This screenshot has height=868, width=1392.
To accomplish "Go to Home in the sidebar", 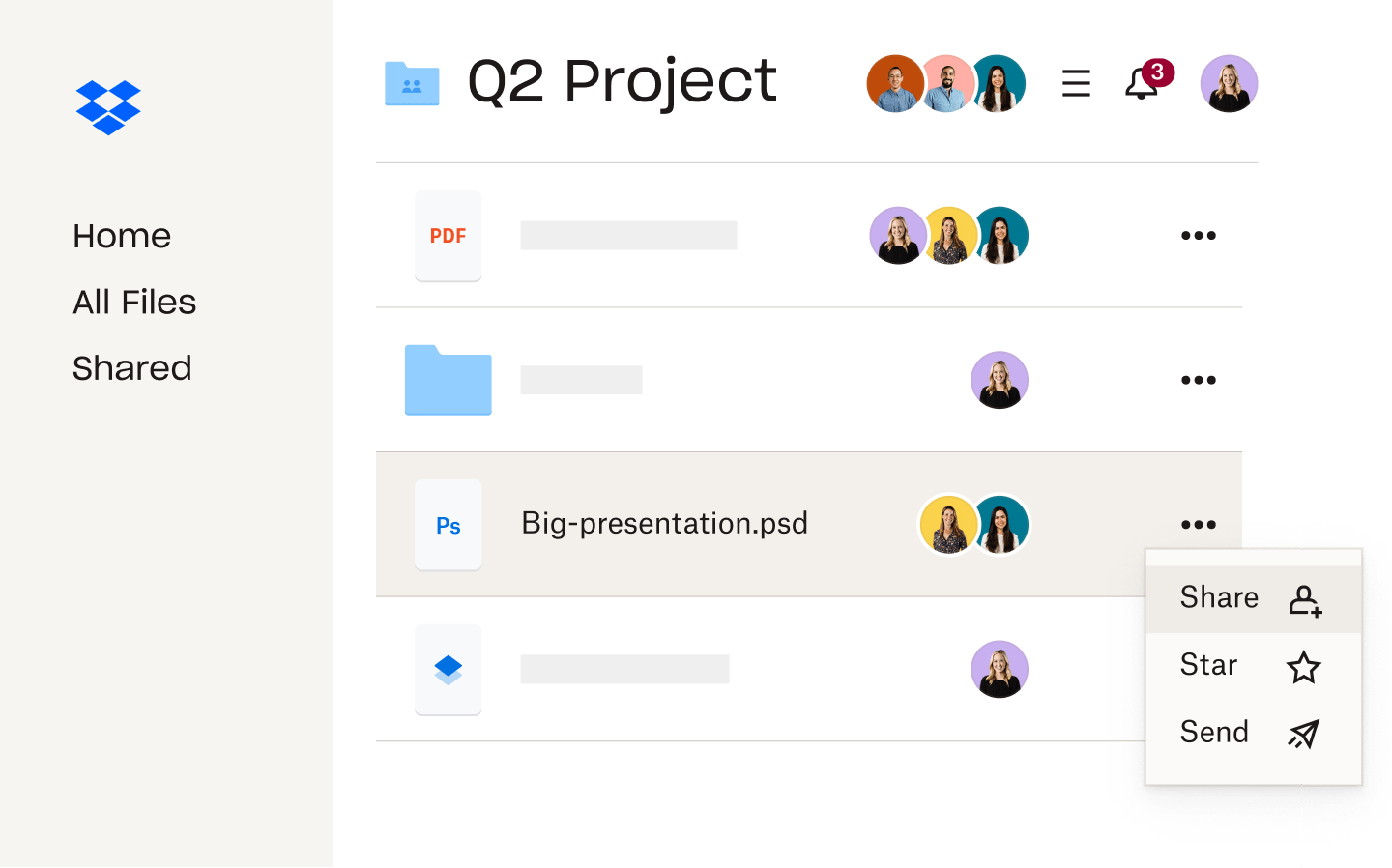I will [122, 236].
